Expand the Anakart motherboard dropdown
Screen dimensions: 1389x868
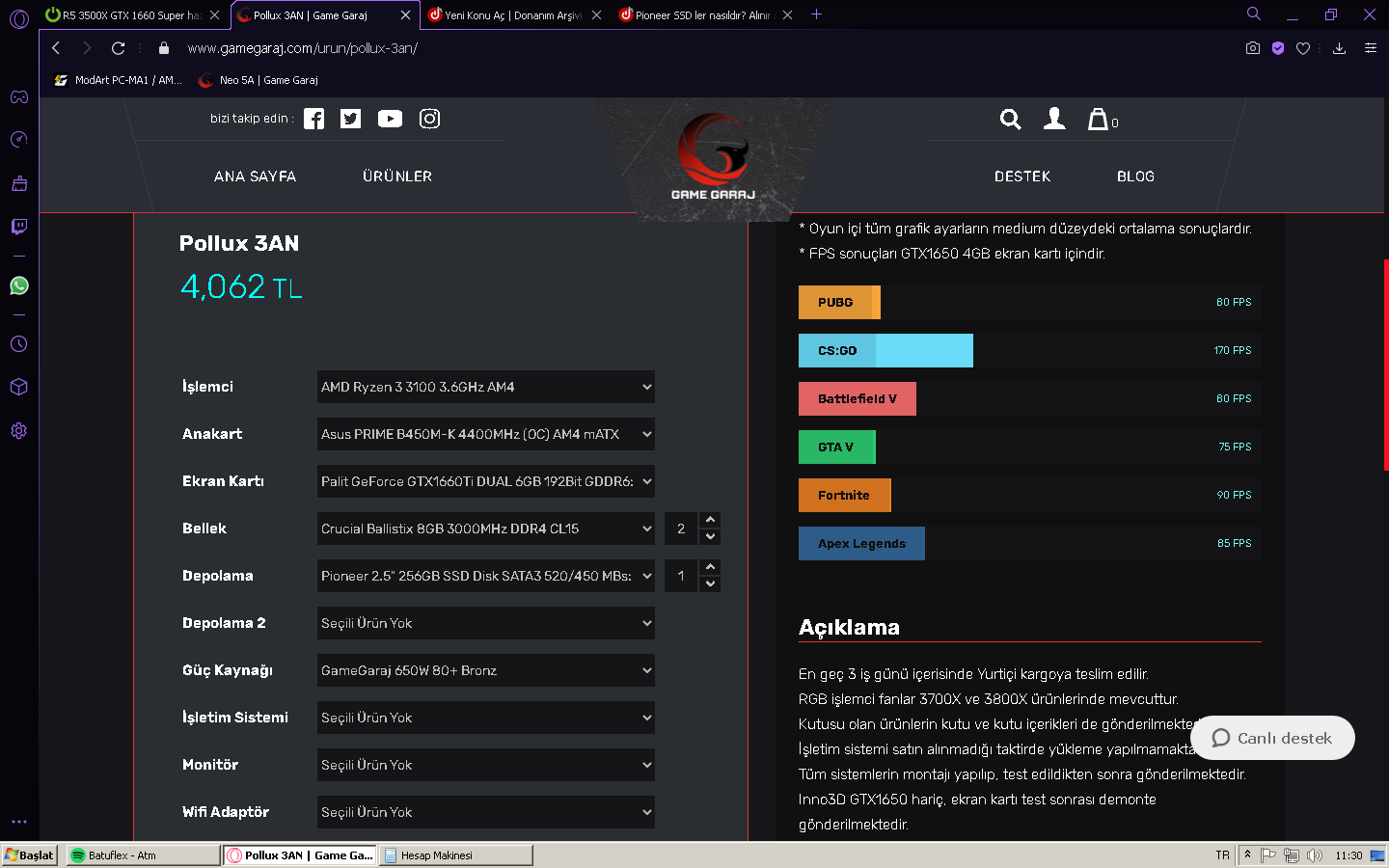coord(486,434)
